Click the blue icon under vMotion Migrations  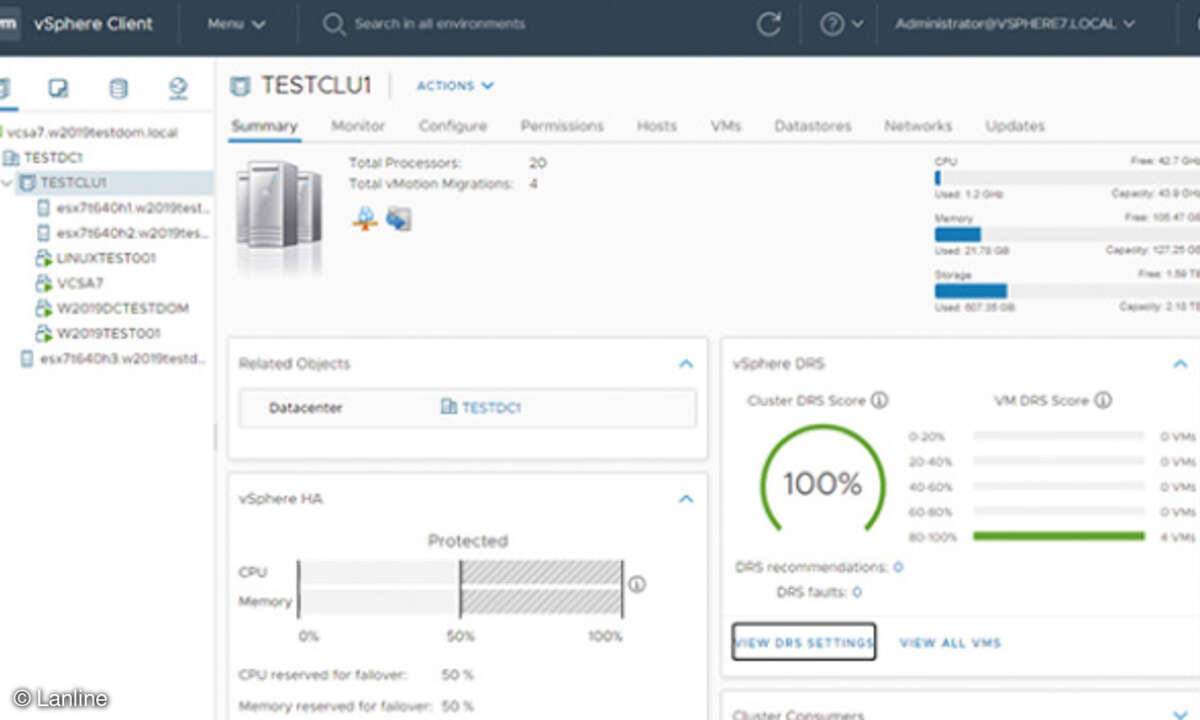coord(399,218)
